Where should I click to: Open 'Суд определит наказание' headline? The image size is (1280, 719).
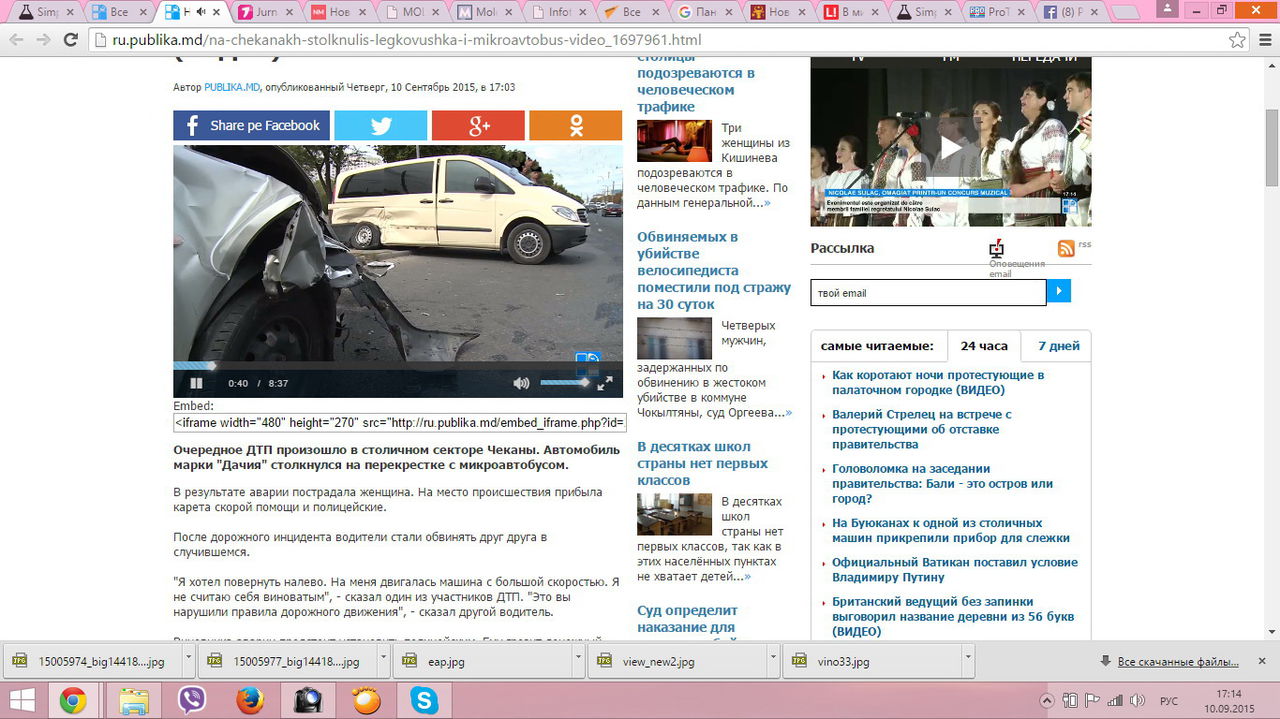[687, 619]
